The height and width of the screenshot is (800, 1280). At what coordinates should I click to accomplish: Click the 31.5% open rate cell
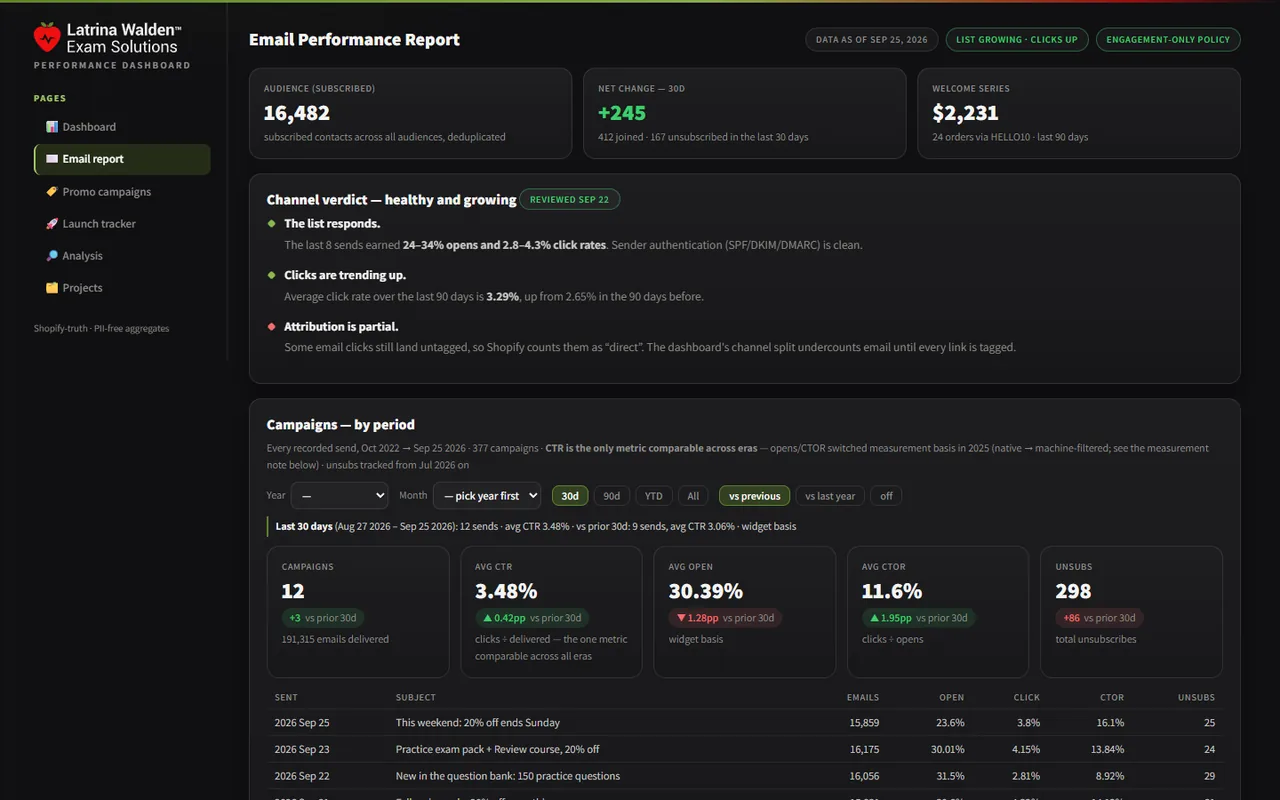pyautogui.click(x=951, y=776)
